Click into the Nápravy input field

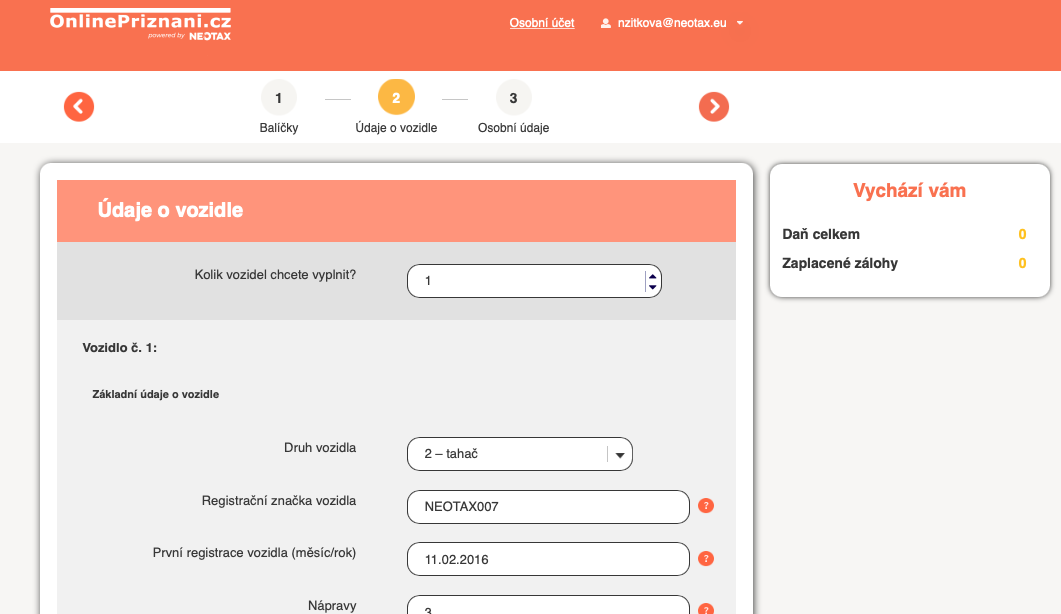(x=548, y=606)
